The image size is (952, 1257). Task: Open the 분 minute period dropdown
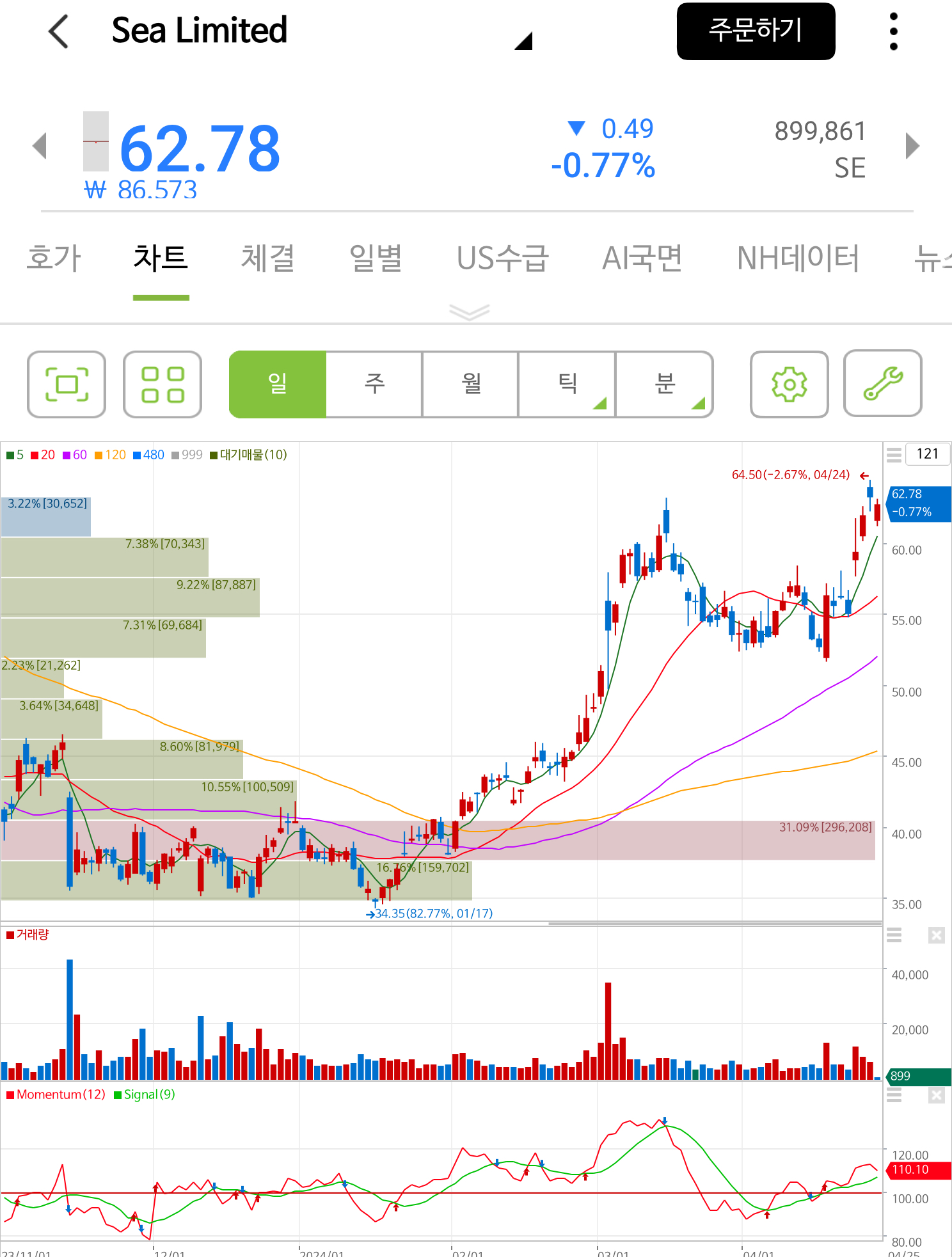click(665, 384)
